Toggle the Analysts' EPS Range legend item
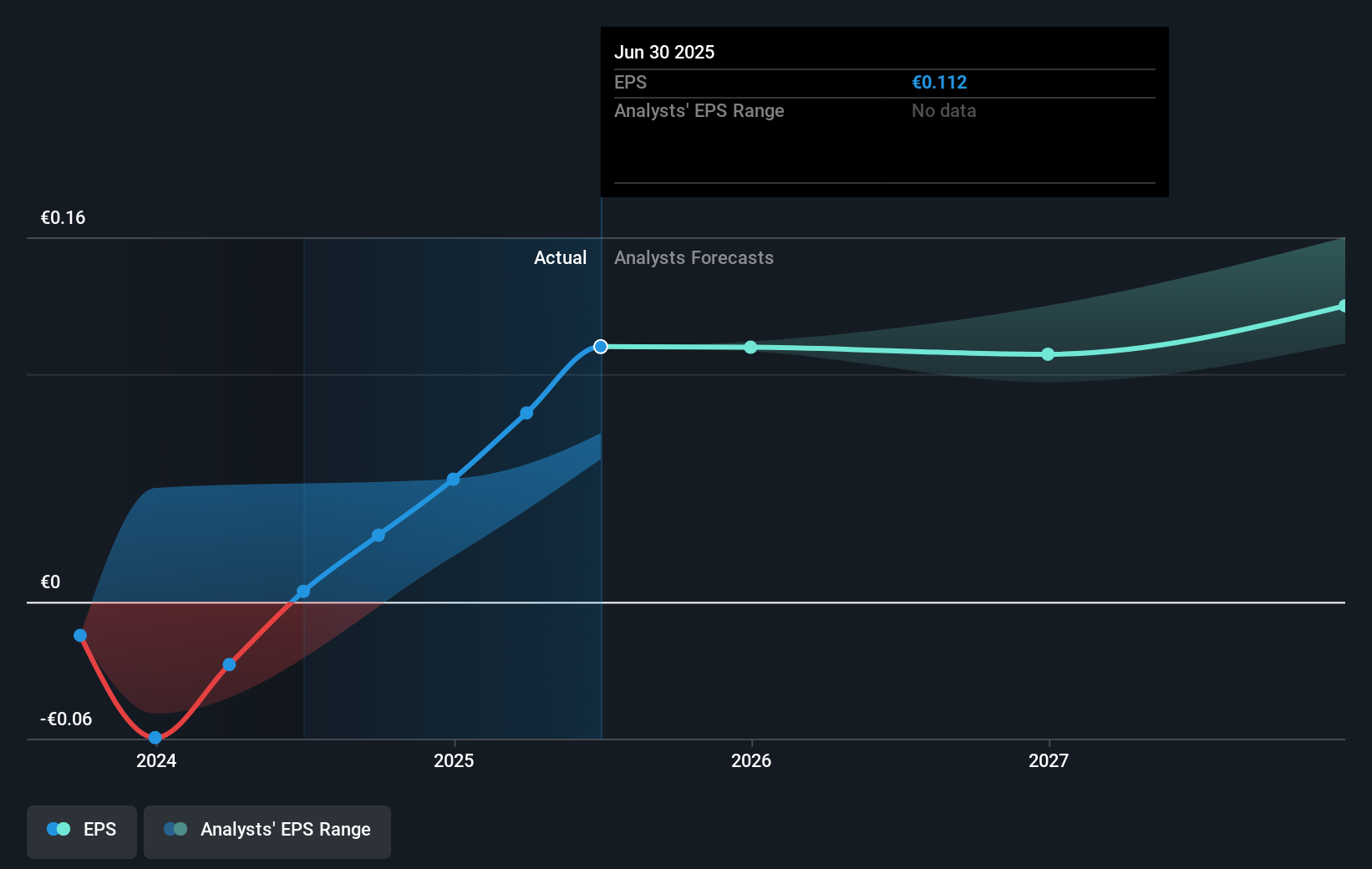 [x=267, y=831]
